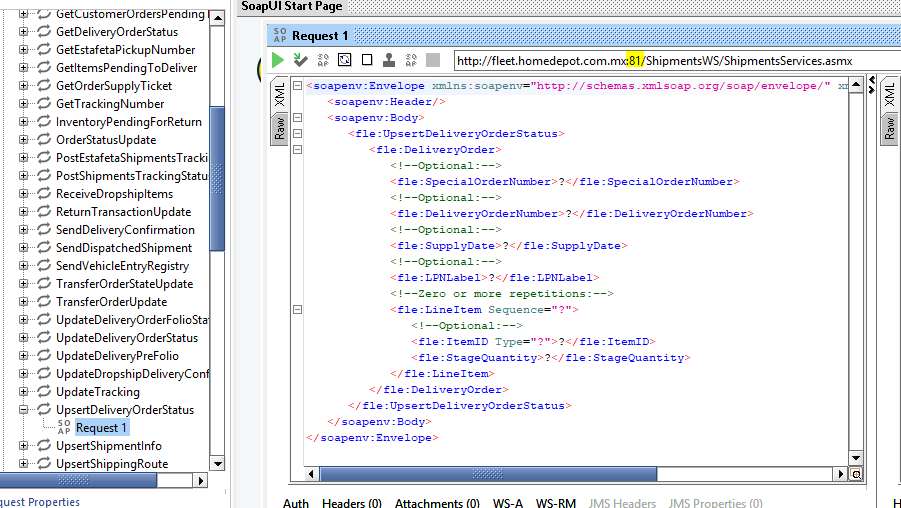The width and height of the screenshot is (901, 508).
Task: Click editor vertical scroll up arrow
Action: tap(856, 85)
